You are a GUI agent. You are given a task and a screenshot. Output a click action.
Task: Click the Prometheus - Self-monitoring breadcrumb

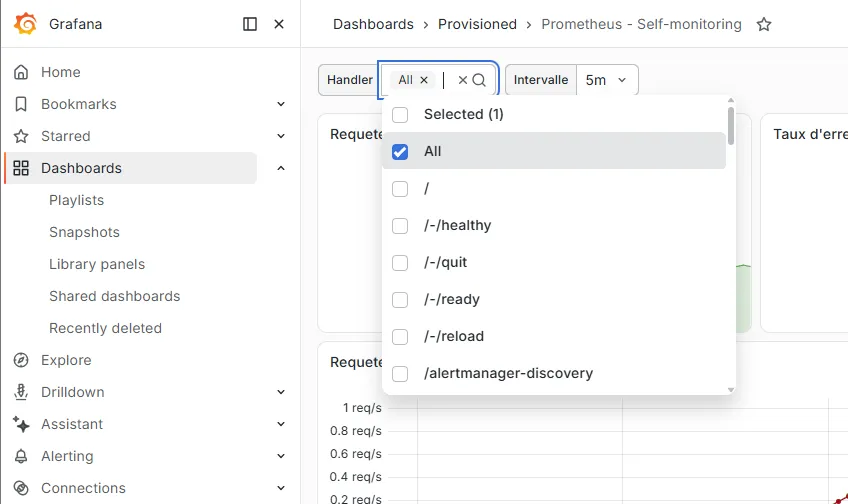(x=641, y=24)
